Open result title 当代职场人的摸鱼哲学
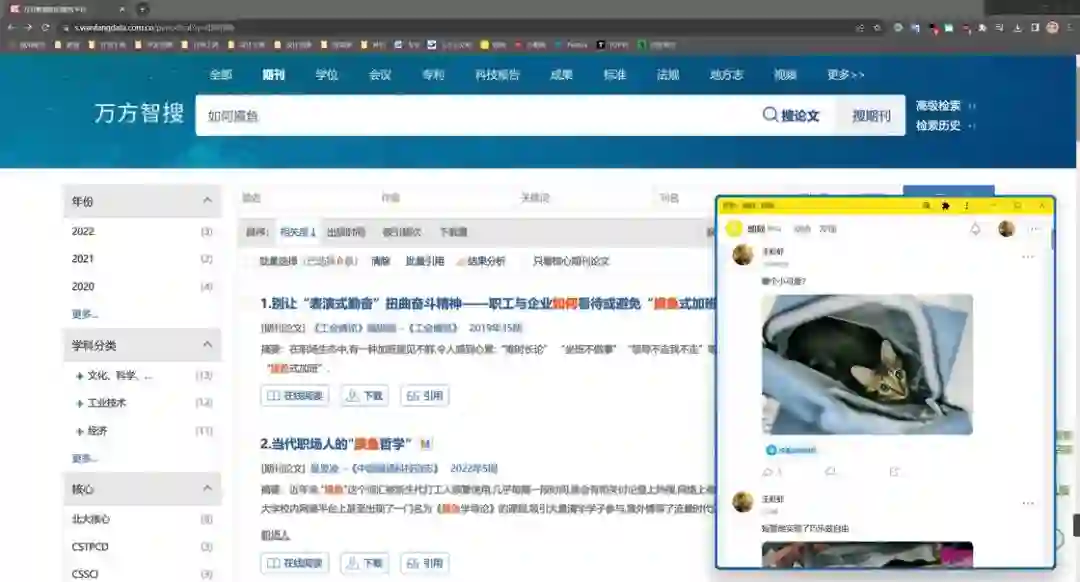Screen dimensions: 1080x582 (x=335, y=444)
